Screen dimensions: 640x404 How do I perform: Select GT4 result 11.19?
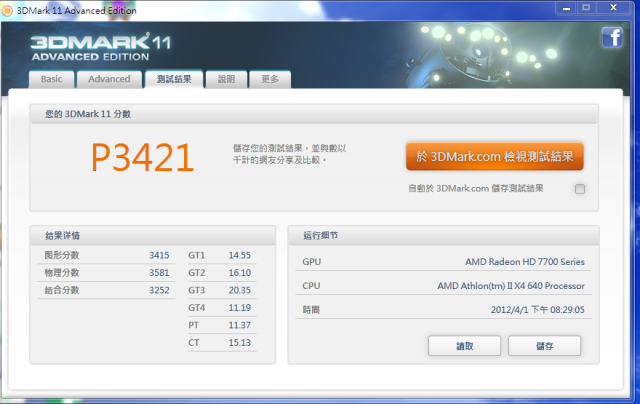point(240,308)
